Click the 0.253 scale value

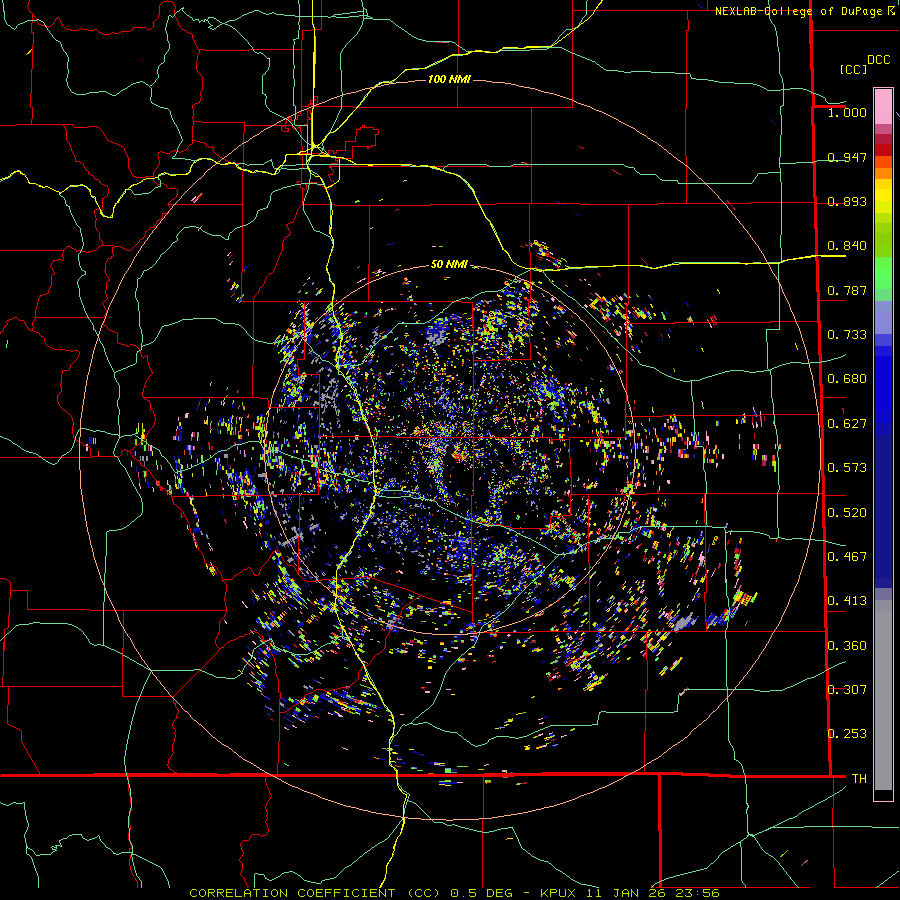coord(847,734)
